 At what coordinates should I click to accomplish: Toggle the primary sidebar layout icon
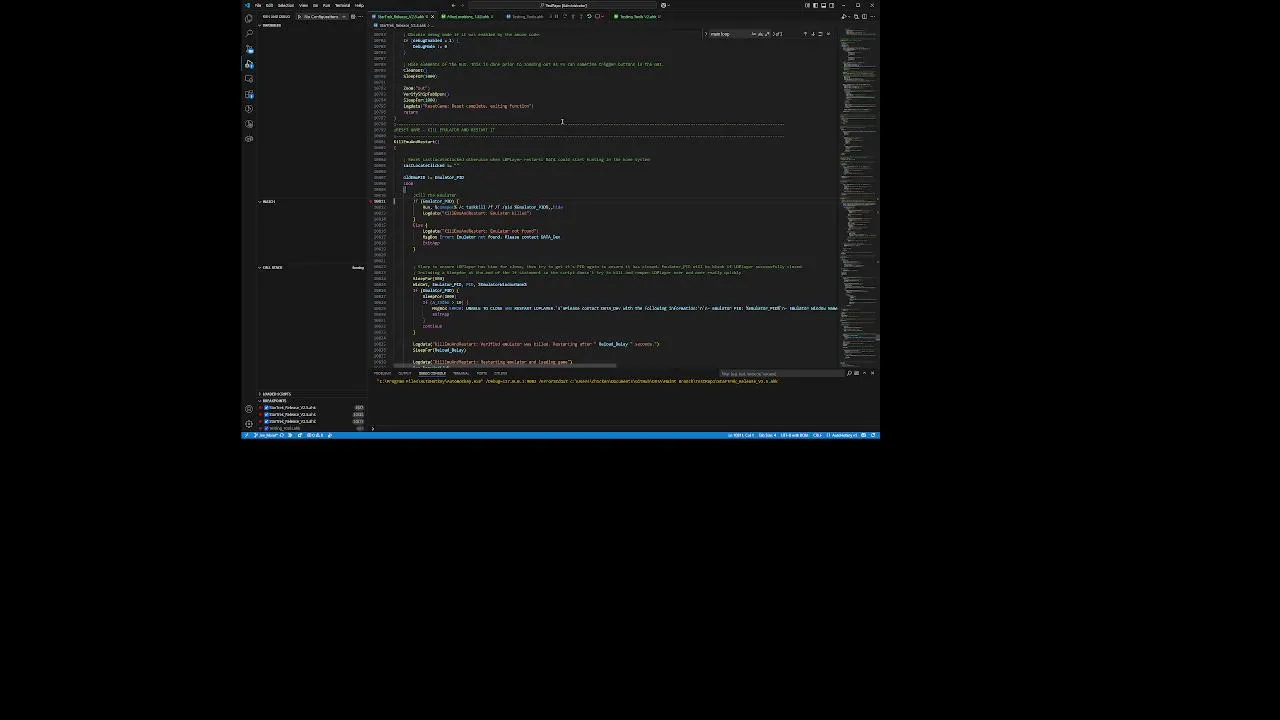815,5
